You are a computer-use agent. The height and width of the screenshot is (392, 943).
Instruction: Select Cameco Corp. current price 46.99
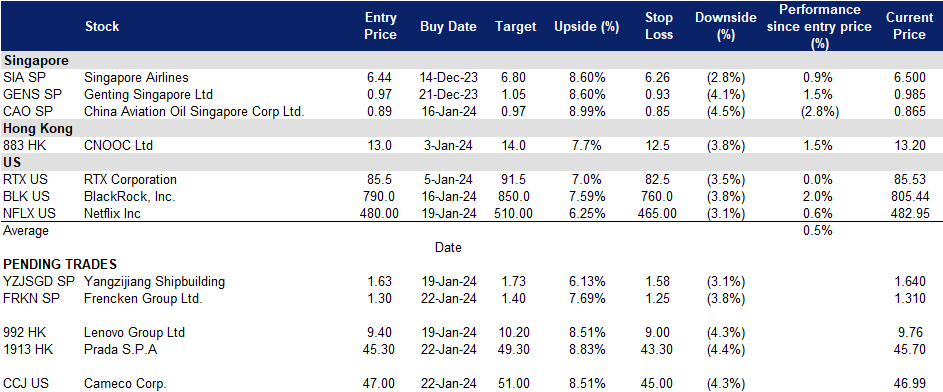pyautogui.click(x=913, y=383)
